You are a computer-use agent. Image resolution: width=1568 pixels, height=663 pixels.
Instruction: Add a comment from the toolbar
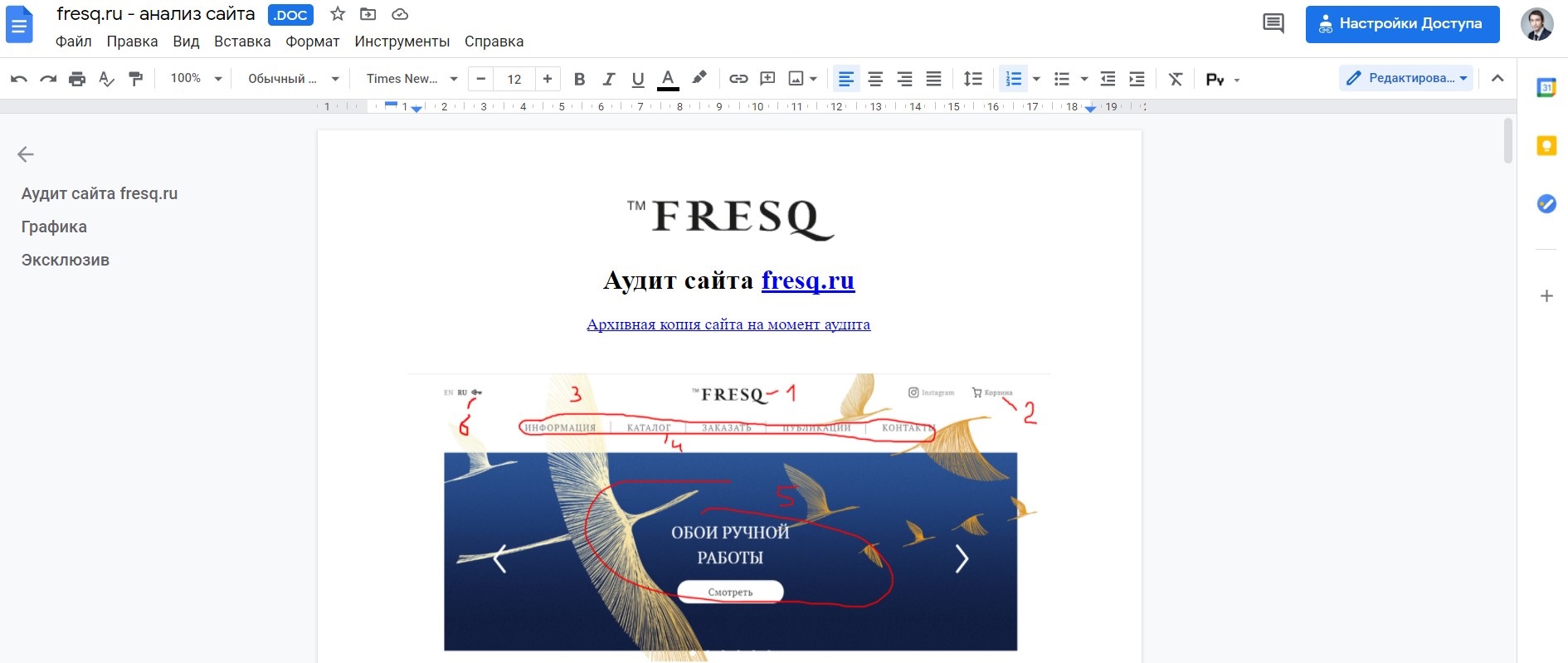768,79
